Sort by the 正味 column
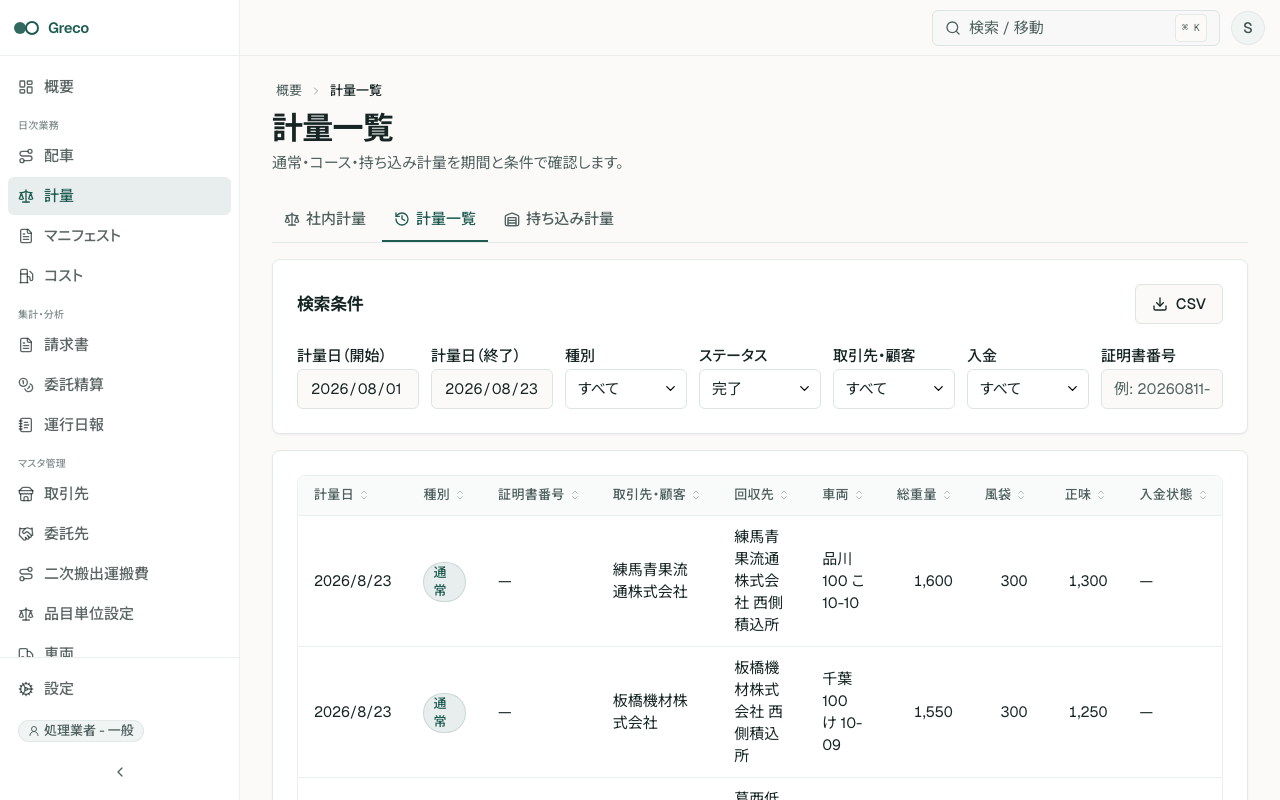 pyautogui.click(x=1085, y=495)
